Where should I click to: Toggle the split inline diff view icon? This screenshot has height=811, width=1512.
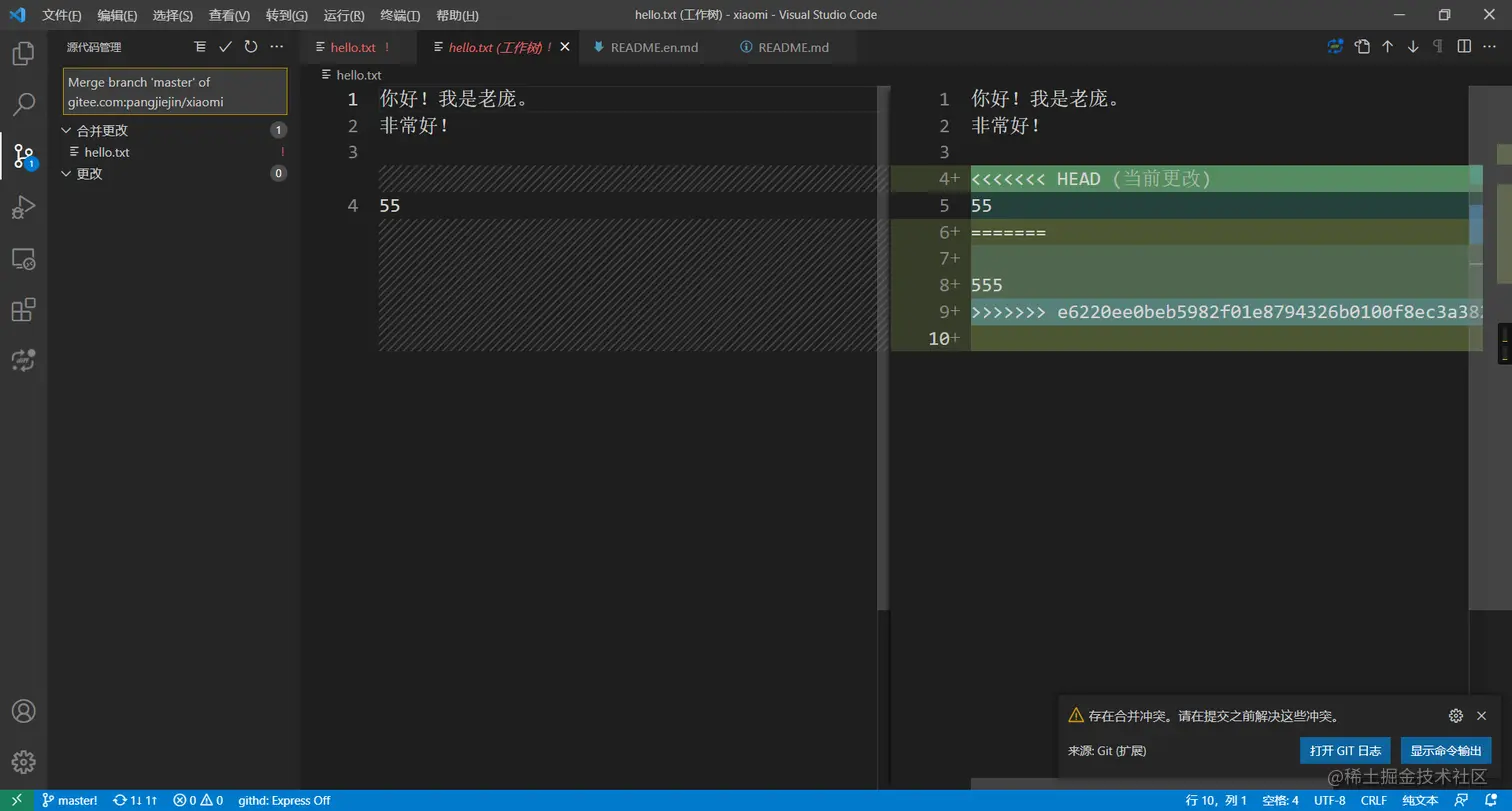(x=1464, y=46)
